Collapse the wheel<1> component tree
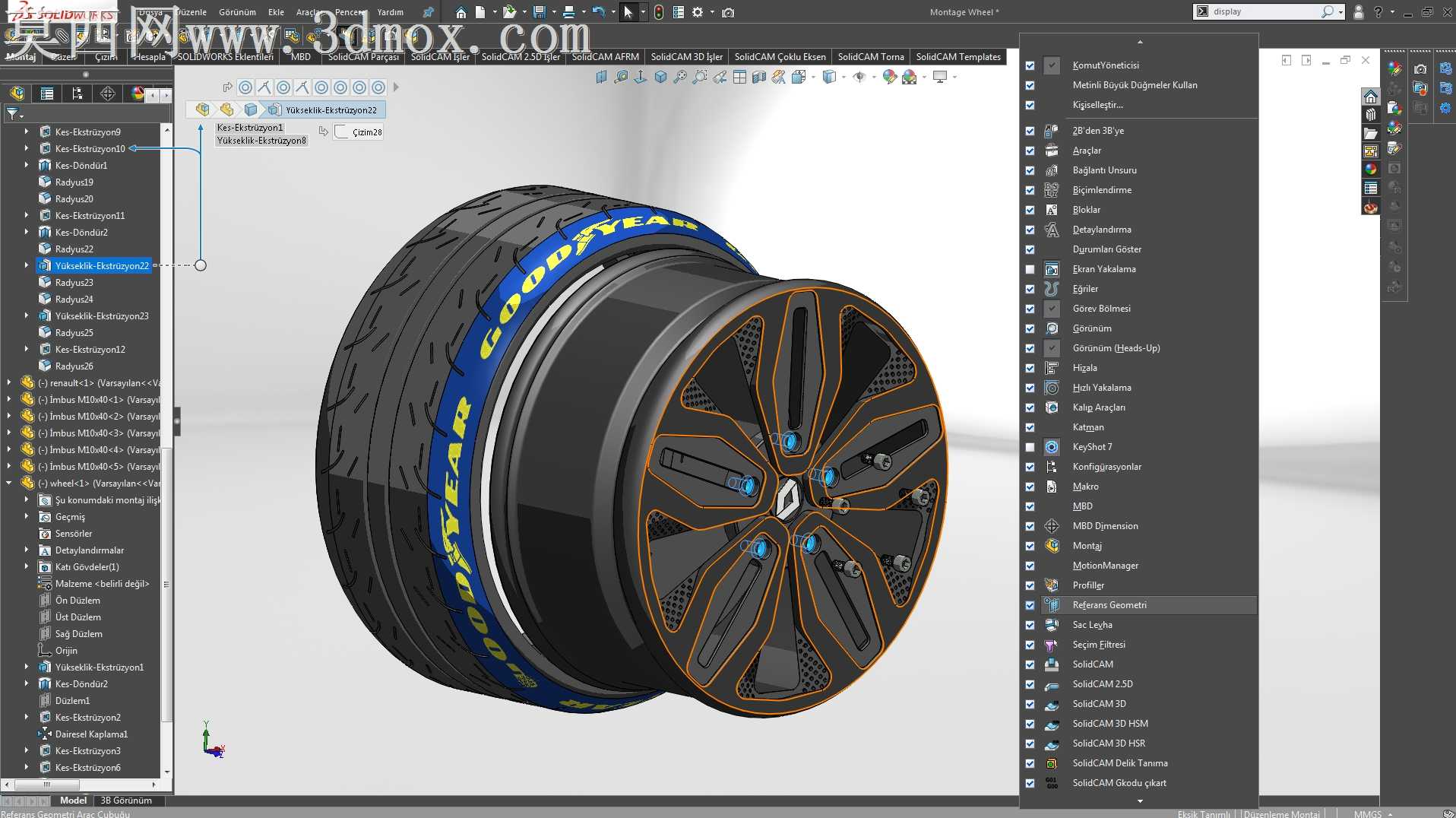This screenshot has height=818, width=1456. click(9, 483)
